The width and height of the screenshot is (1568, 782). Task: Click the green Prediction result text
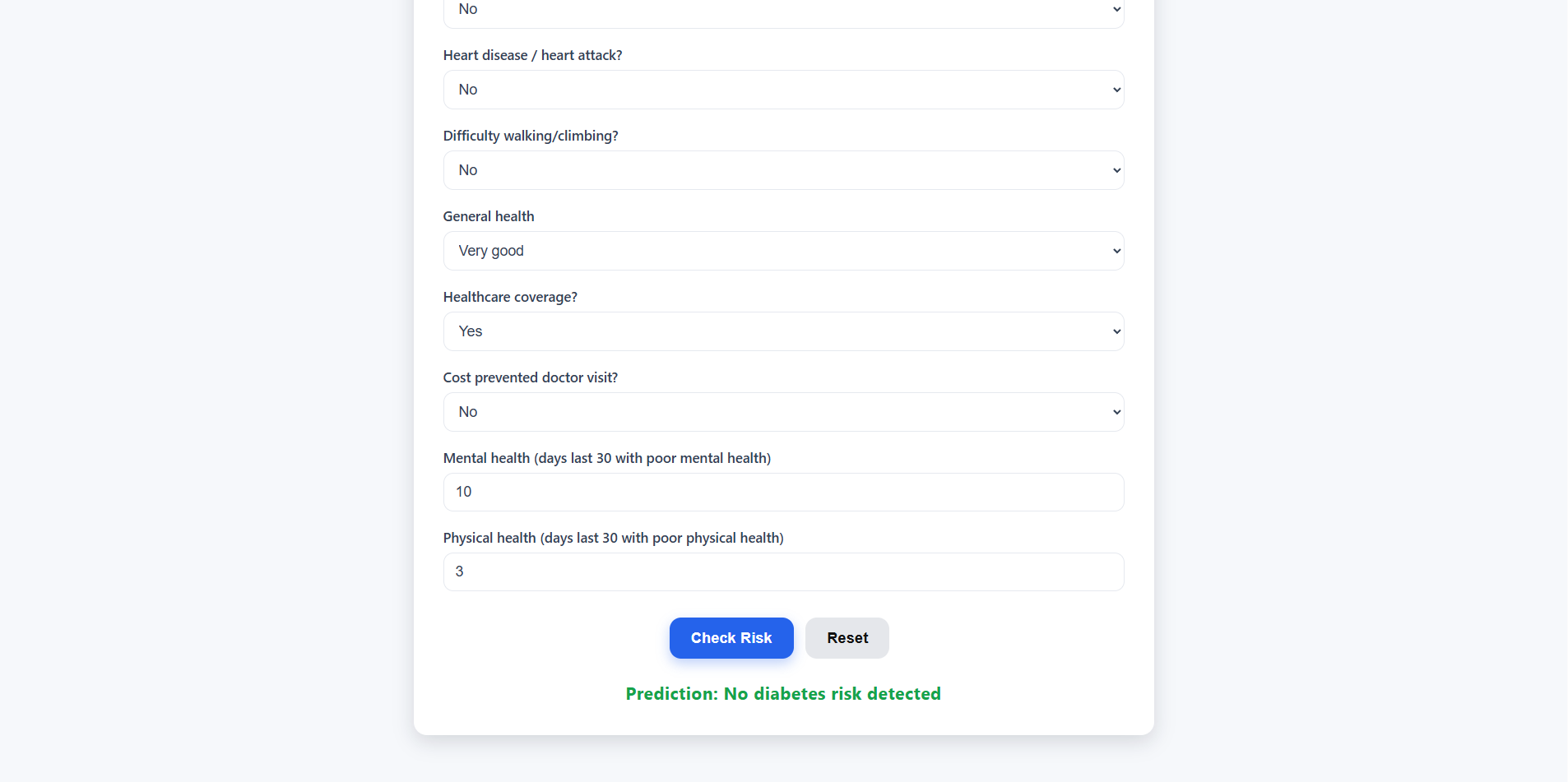pyautogui.click(x=783, y=694)
